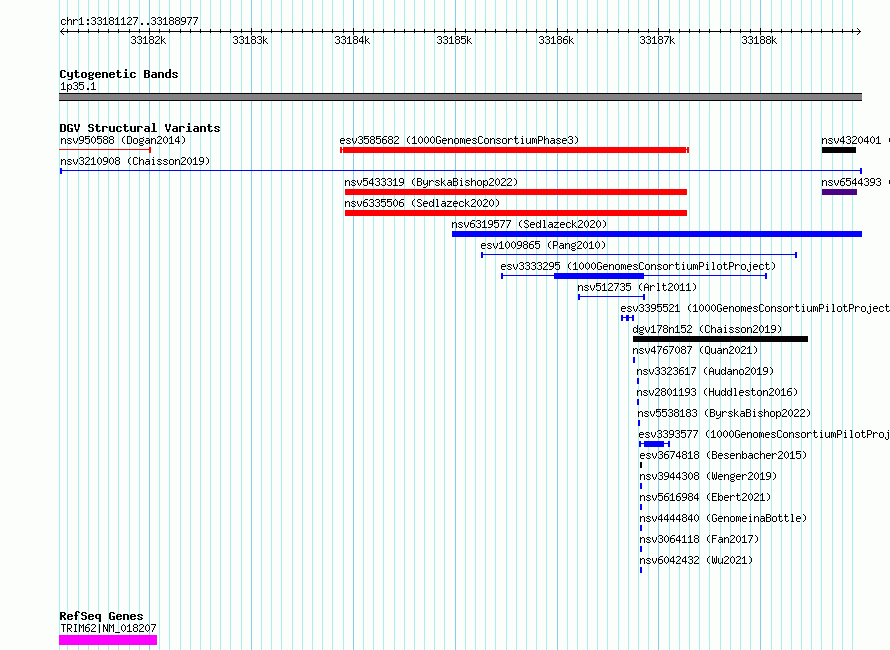Click the 33185k ruler tick label
The width and height of the screenshot is (890, 650).
click(454, 40)
